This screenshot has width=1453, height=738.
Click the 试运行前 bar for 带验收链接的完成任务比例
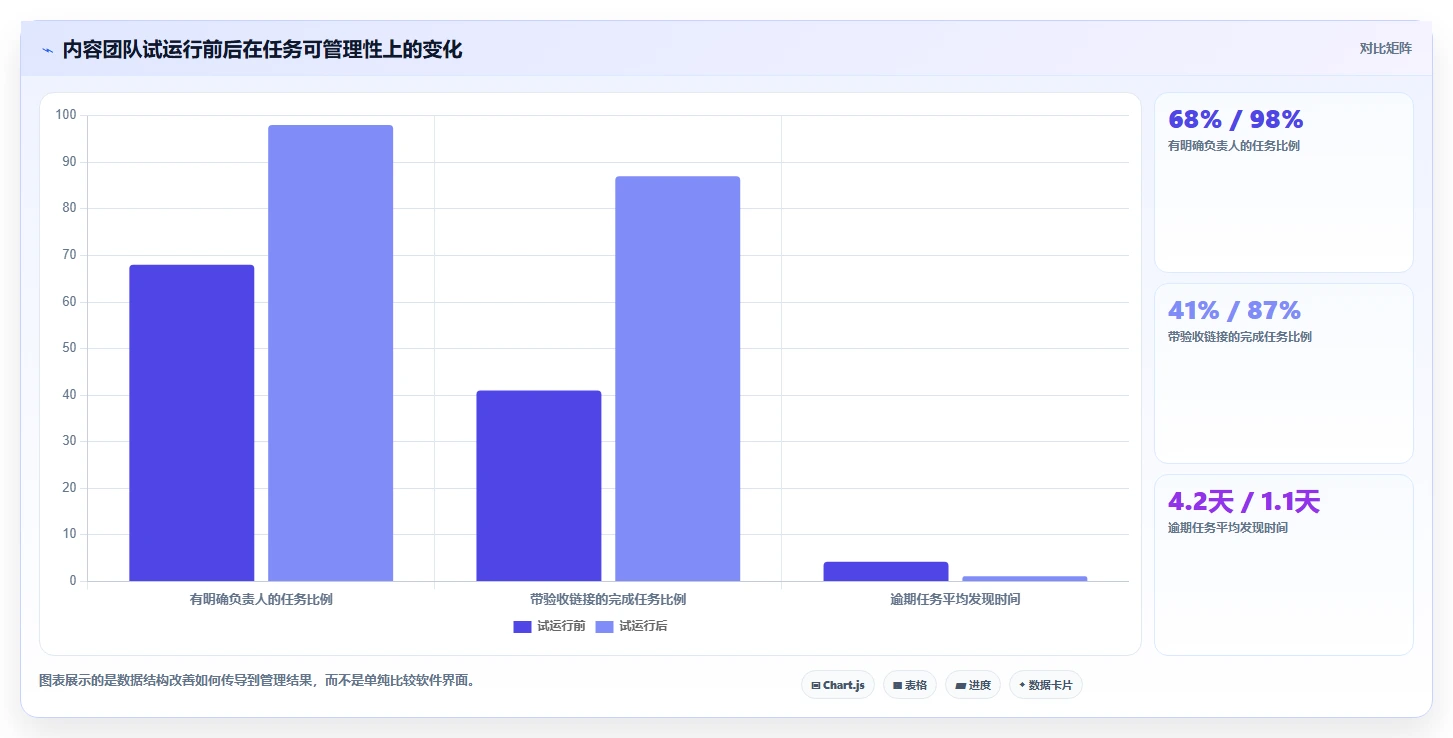click(539, 486)
